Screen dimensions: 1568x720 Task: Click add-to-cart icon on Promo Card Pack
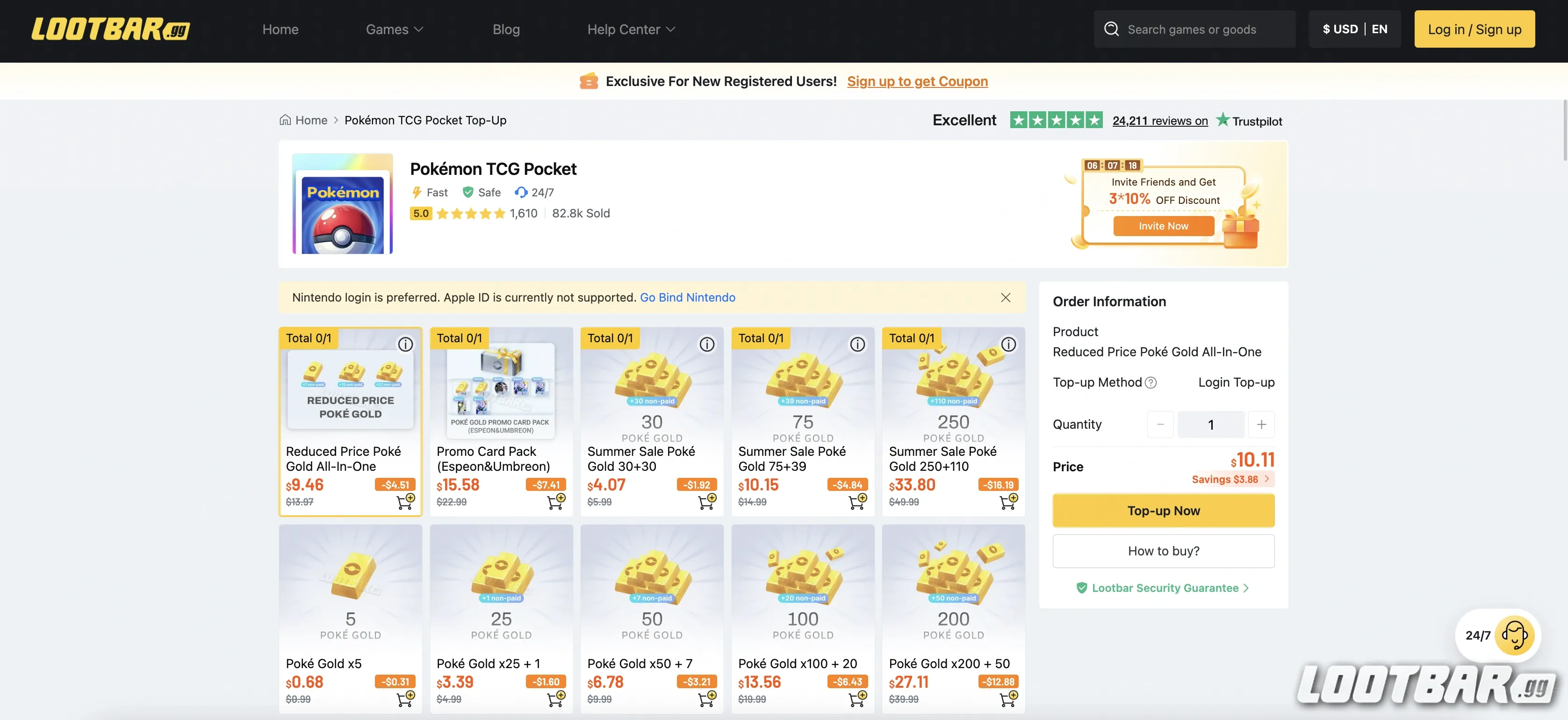(x=556, y=502)
